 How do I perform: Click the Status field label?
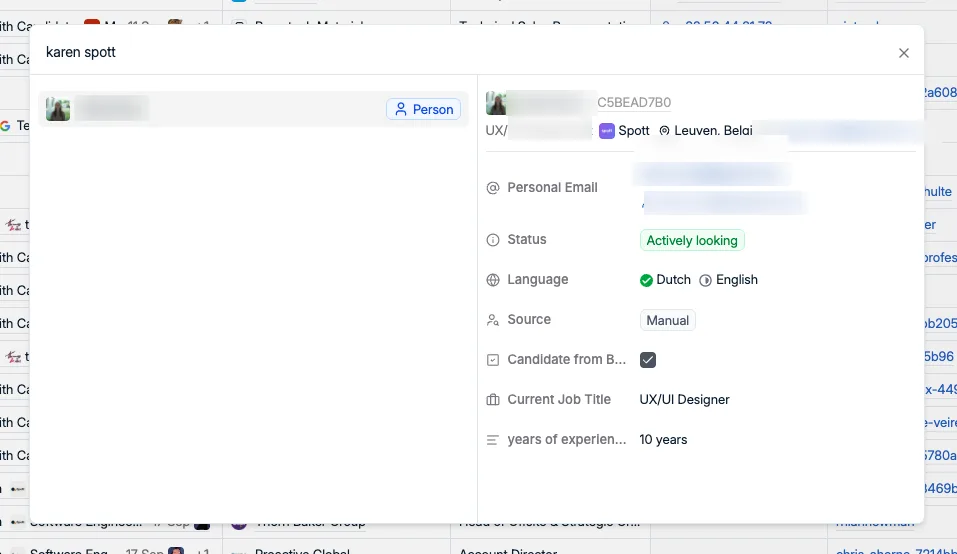click(x=526, y=239)
